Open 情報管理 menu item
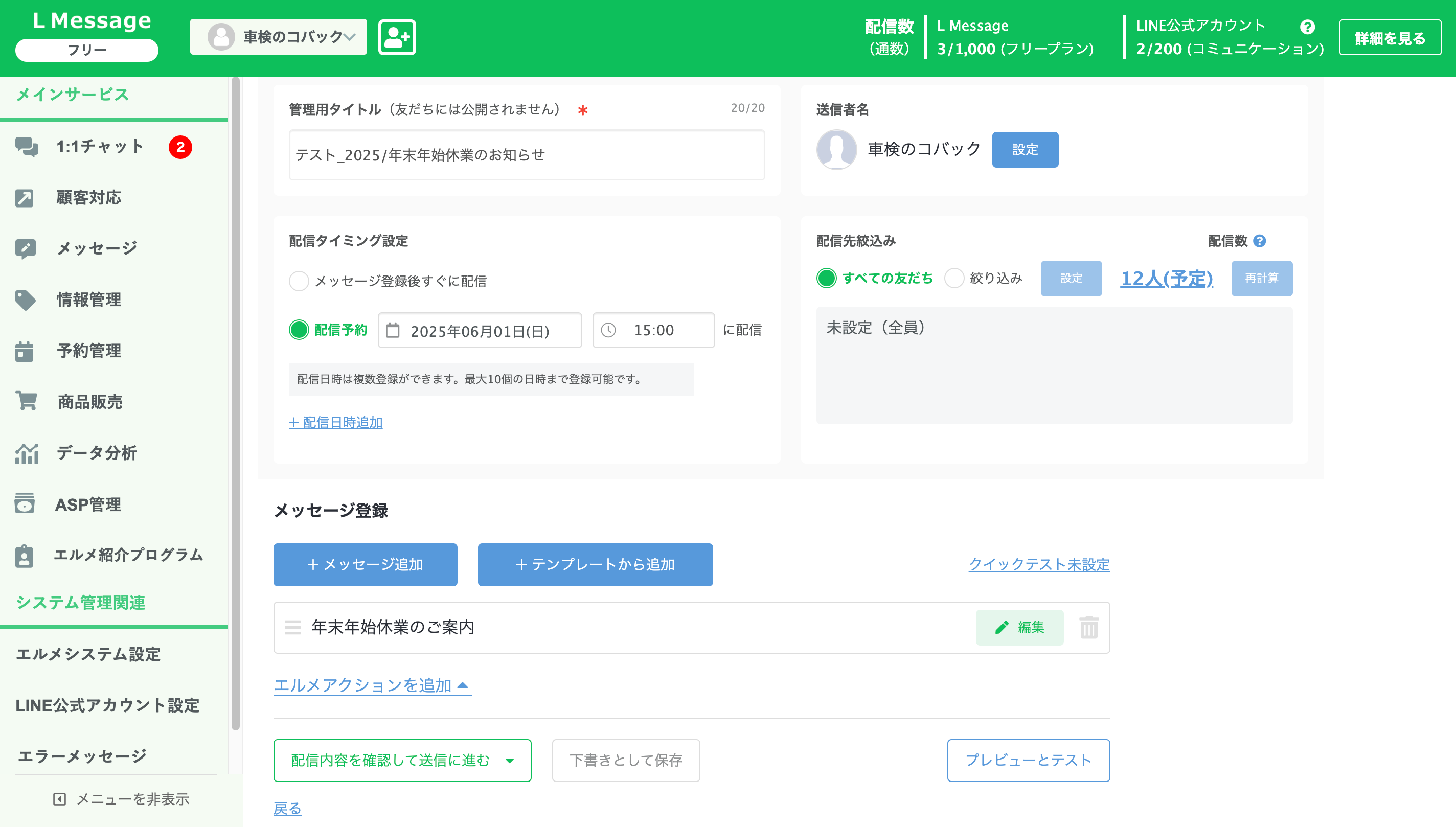The image size is (1456, 827). pos(89,300)
